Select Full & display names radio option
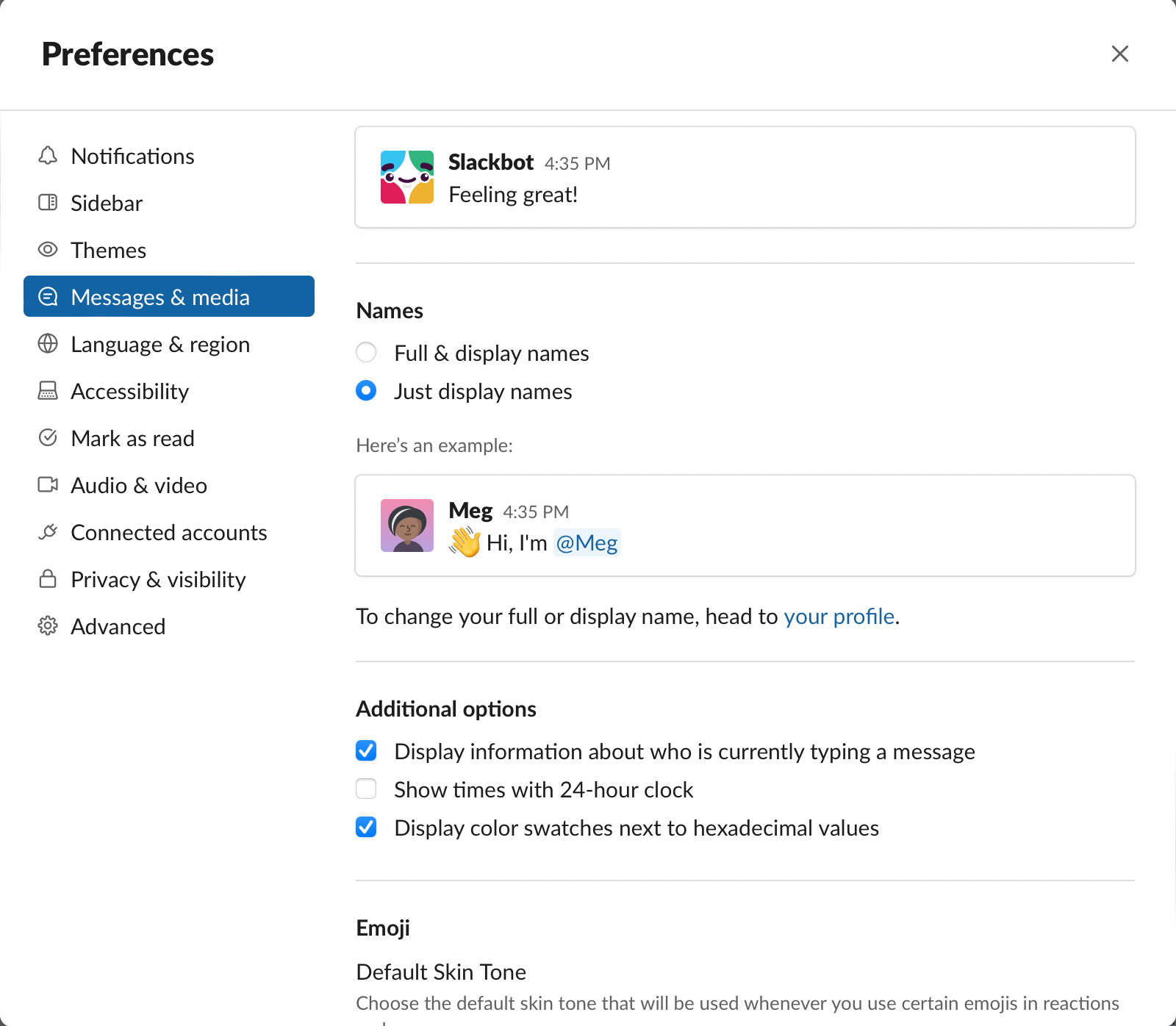This screenshot has height=1026, width=1176. 366,353
